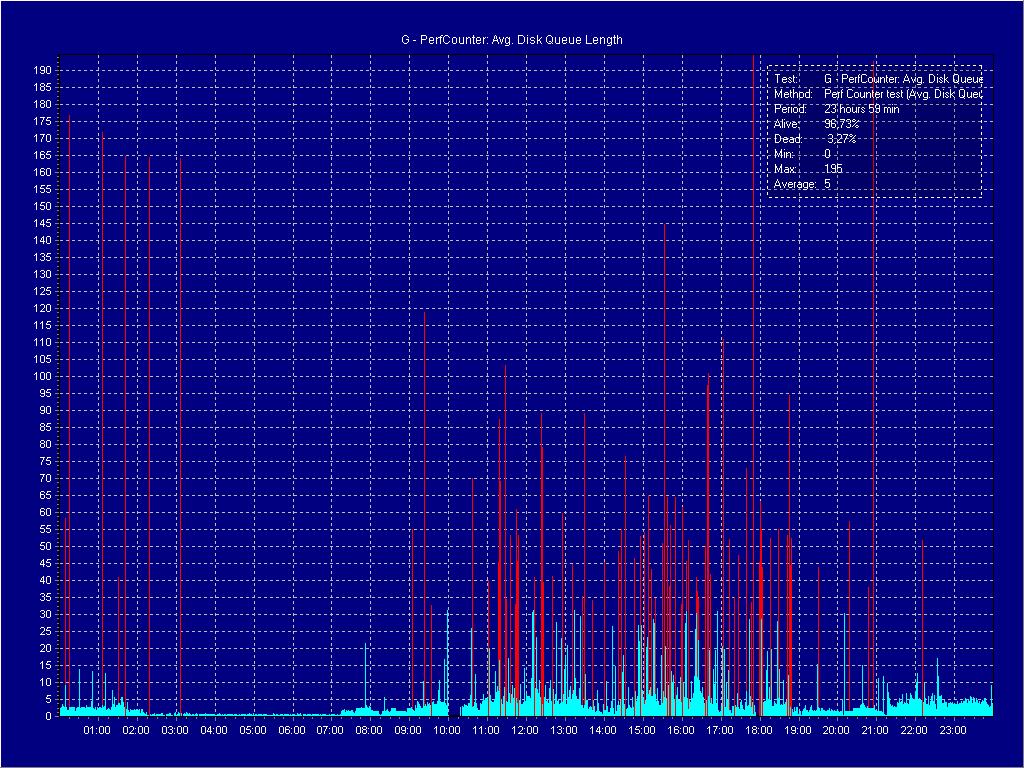
Task: Click the 01:00 time axis label
Action: click(x=97, y=731)
